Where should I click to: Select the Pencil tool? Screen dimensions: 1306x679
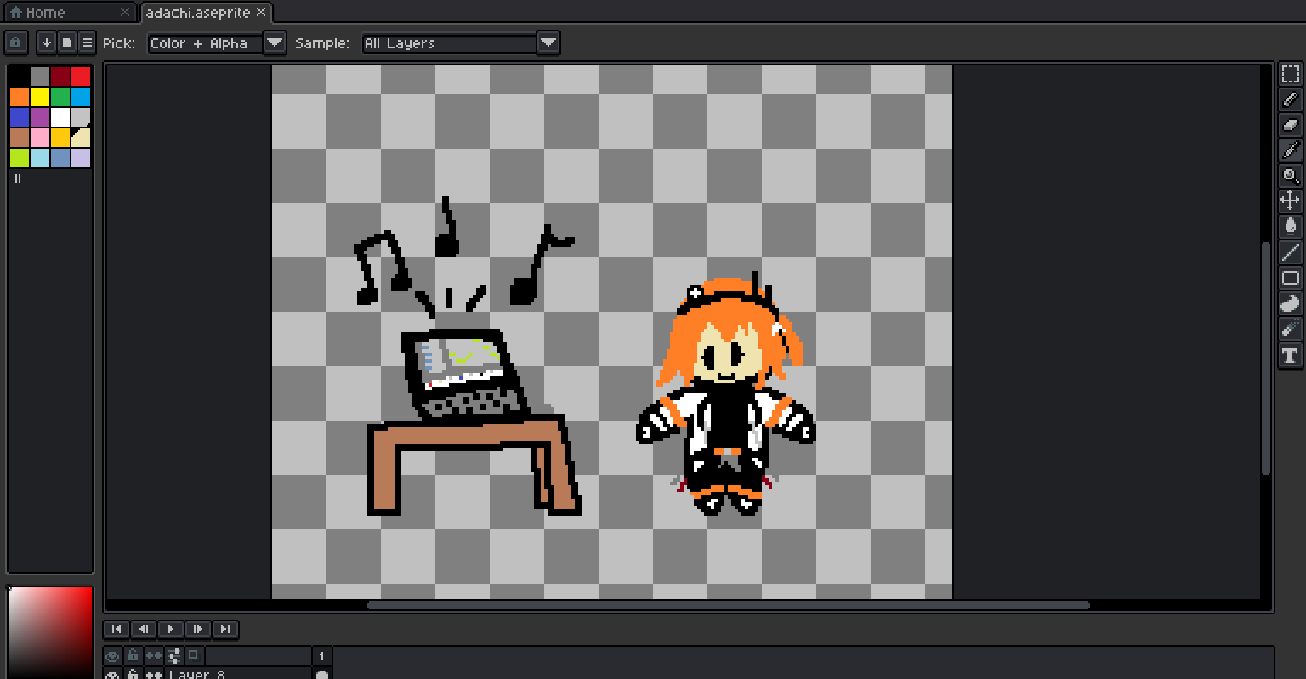tap(1290, 100)
